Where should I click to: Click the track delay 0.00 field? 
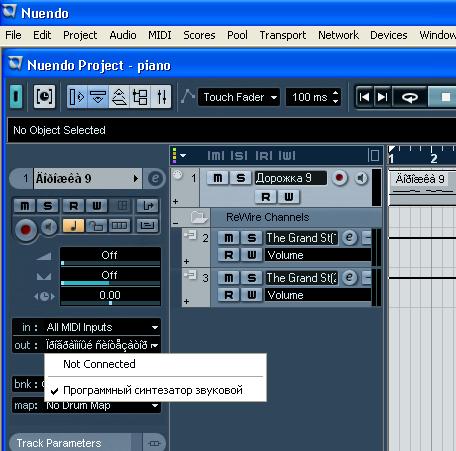point(110,295)
